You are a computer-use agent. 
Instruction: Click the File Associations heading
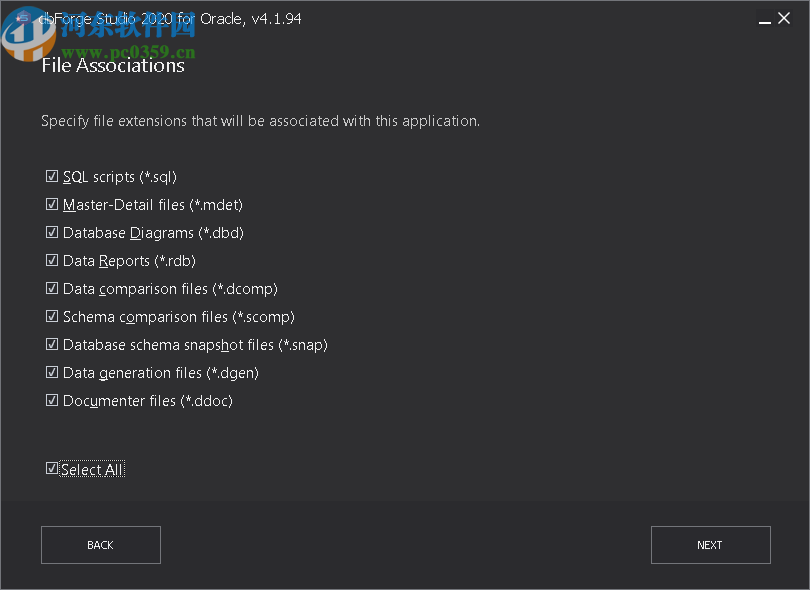click(113, 65)
